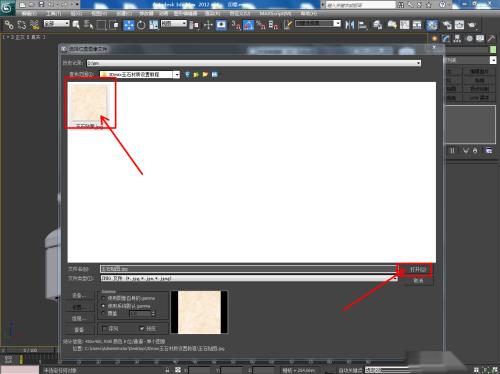This screenshot has width=500, height=374.
Task: Open the Mirror tool
Action: (349, 25)
